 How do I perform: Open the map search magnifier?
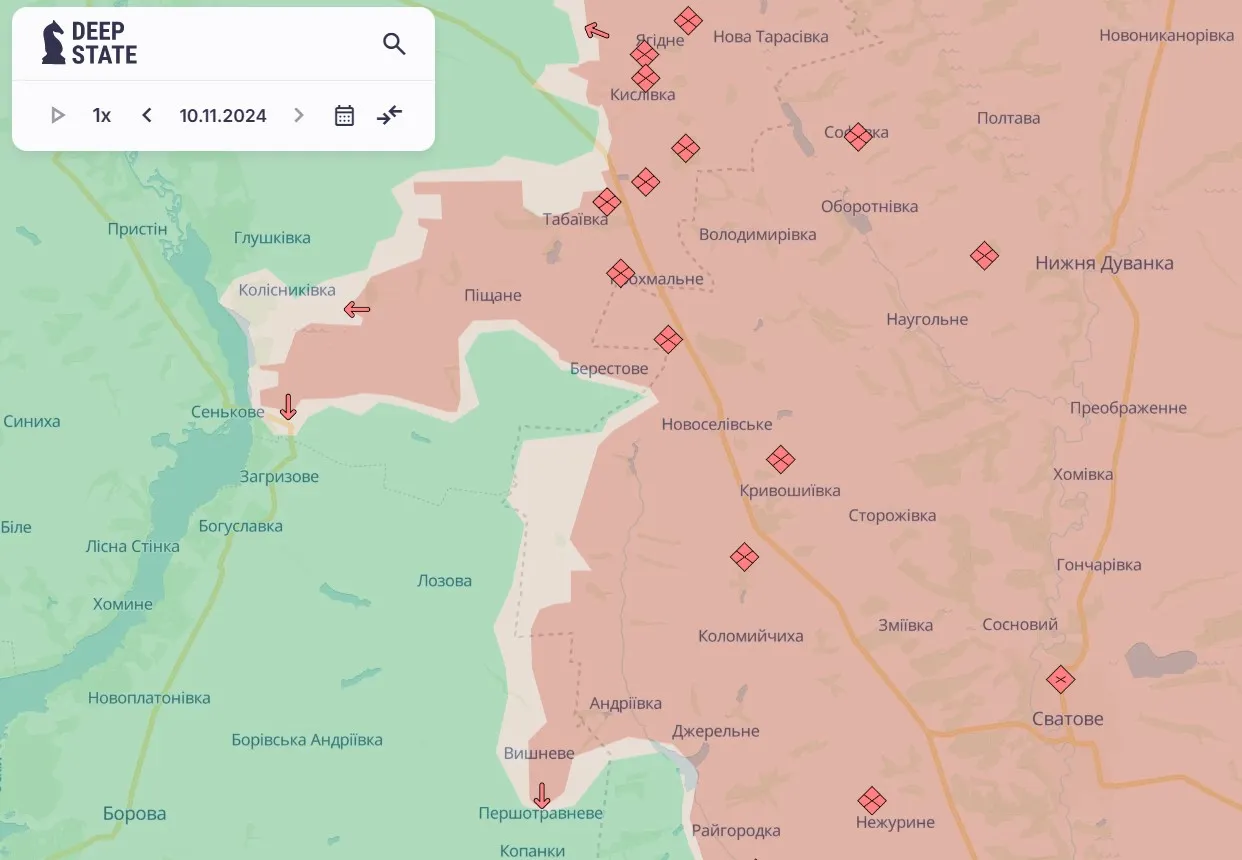pyautogui.click(x=394, y=44)
